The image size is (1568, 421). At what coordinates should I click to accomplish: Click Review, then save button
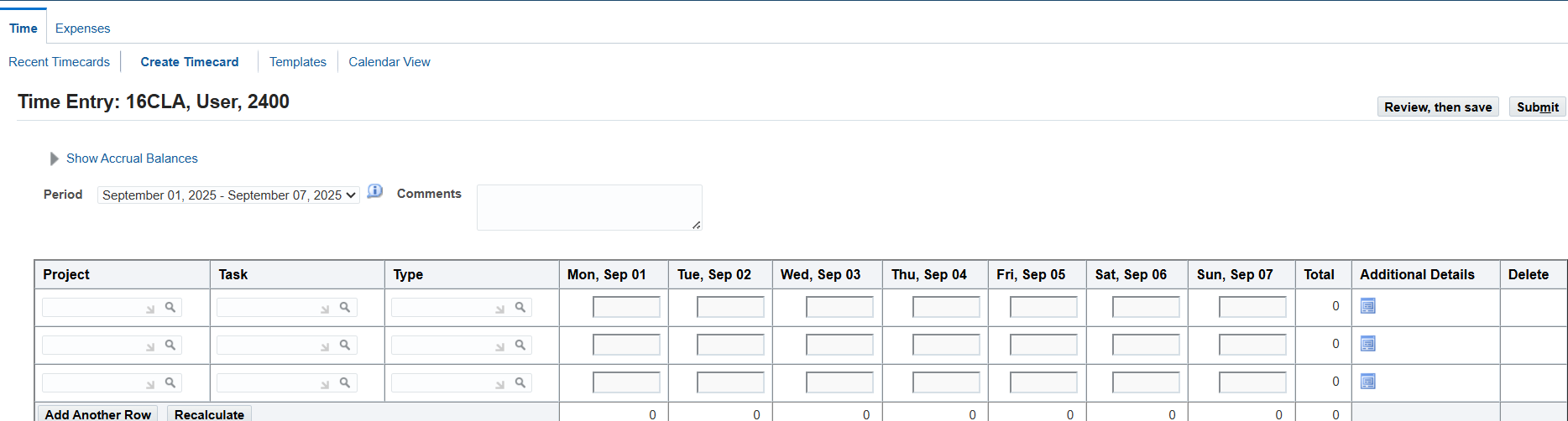[1438, 107]
